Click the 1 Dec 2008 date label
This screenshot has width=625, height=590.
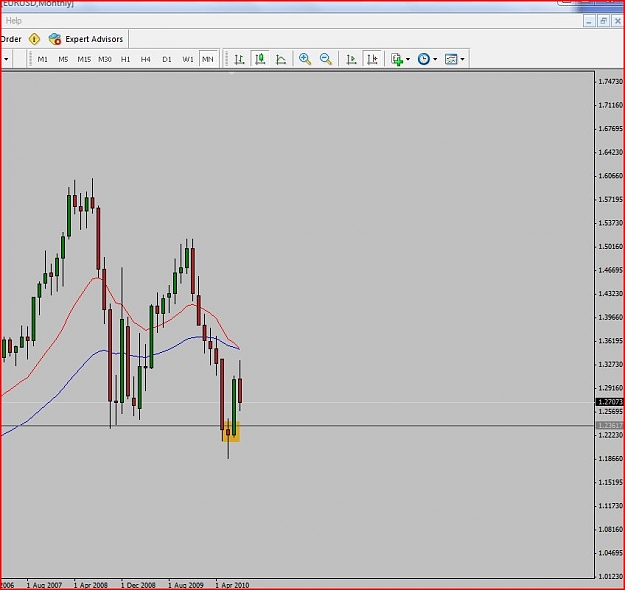[x=138, y=585]
